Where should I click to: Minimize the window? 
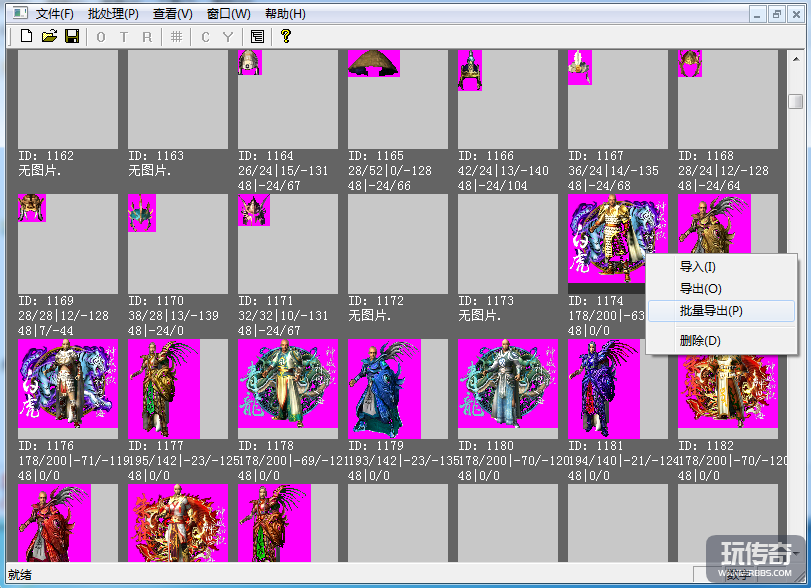(x=757, y=14)
